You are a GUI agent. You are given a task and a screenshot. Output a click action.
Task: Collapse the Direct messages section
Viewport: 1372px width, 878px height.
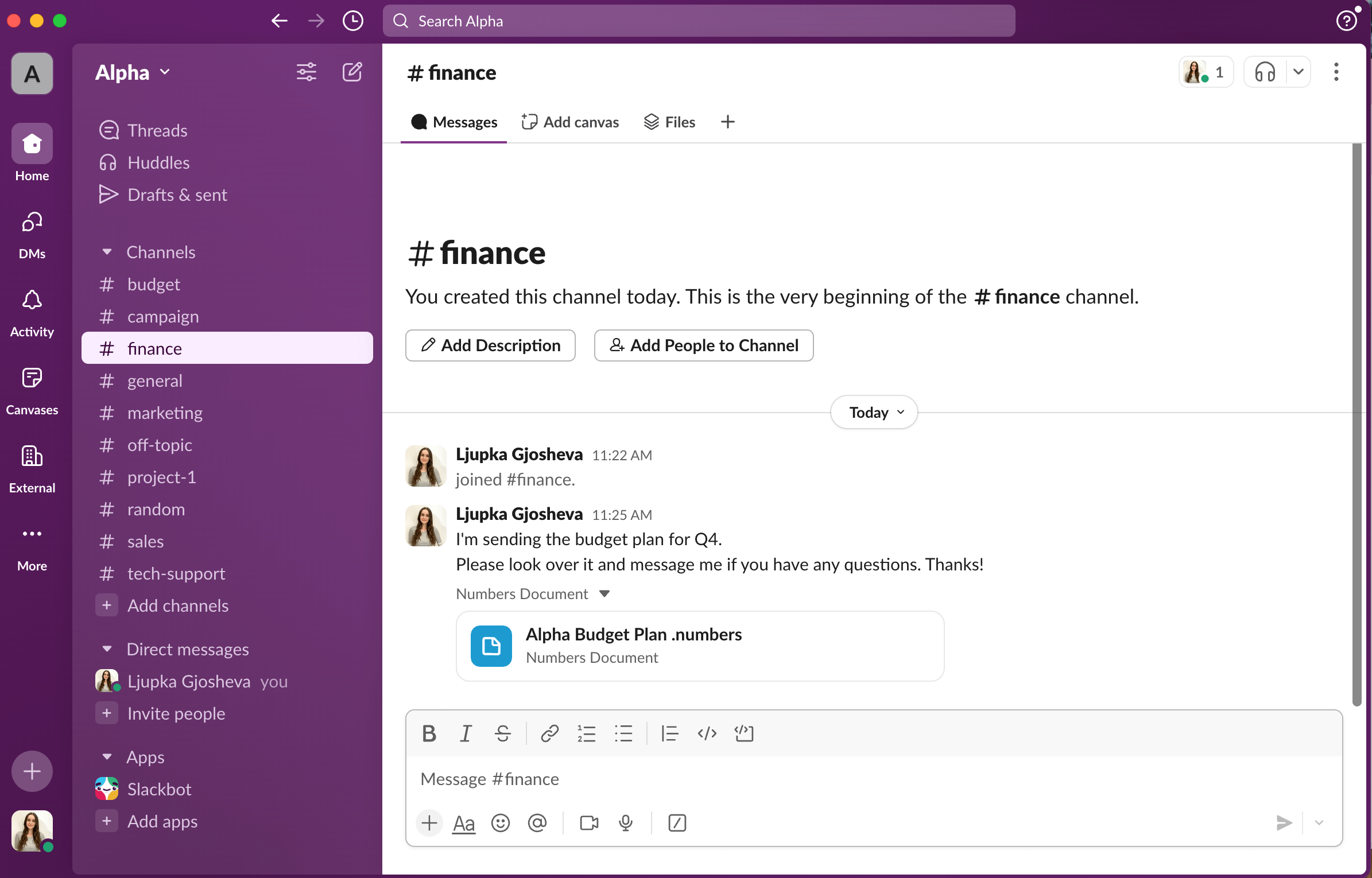tap(107, 649)
